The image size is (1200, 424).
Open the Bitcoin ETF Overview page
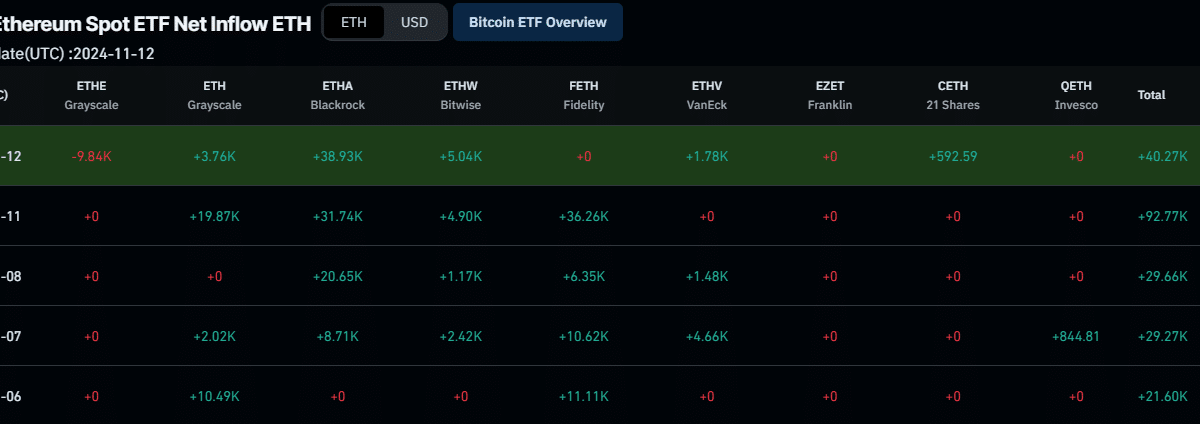point(537,22)
